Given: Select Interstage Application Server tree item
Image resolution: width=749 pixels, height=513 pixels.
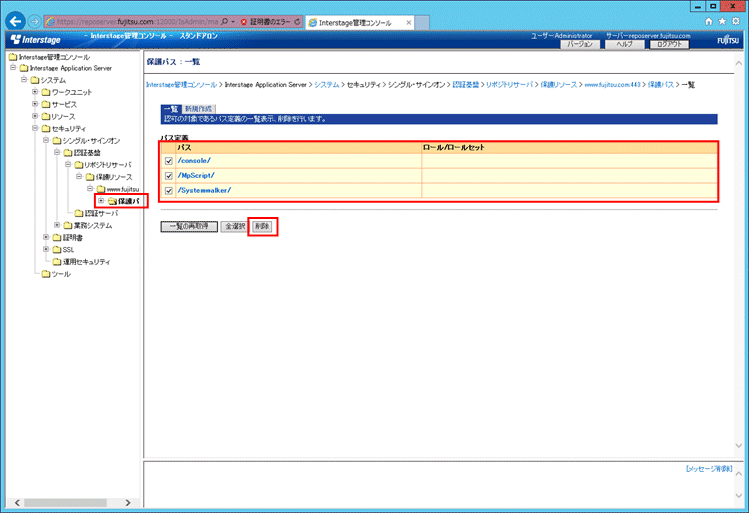Looking at the screenshot, I should [71, 68].
